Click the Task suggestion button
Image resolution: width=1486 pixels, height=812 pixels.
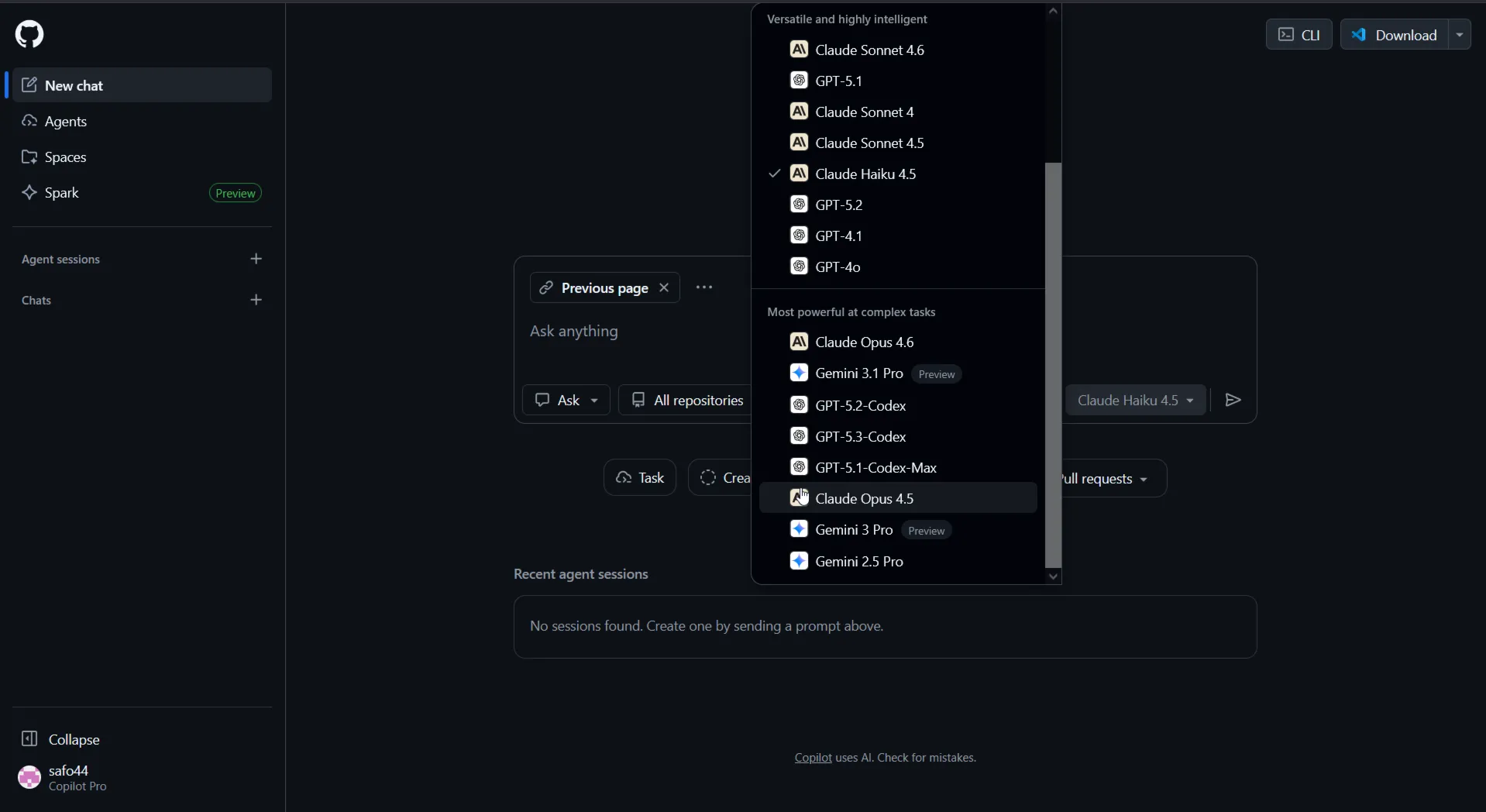point(640,477)
